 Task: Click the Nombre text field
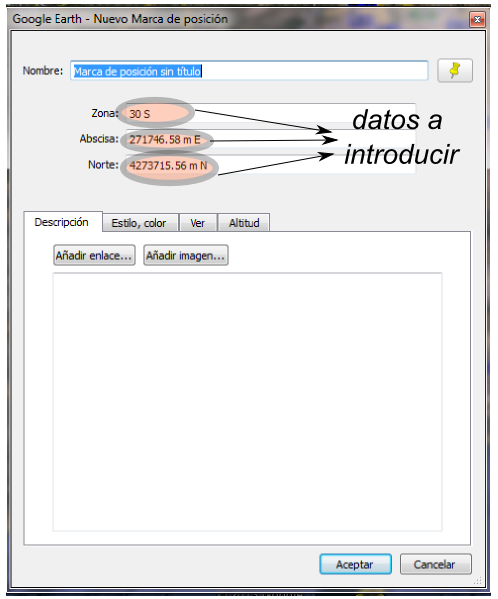pos(249,71)
